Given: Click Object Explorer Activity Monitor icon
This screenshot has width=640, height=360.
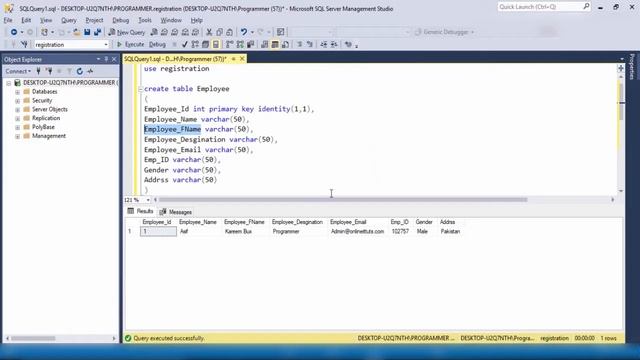Looking at the screenshot, I should click(x=90, y=71).
